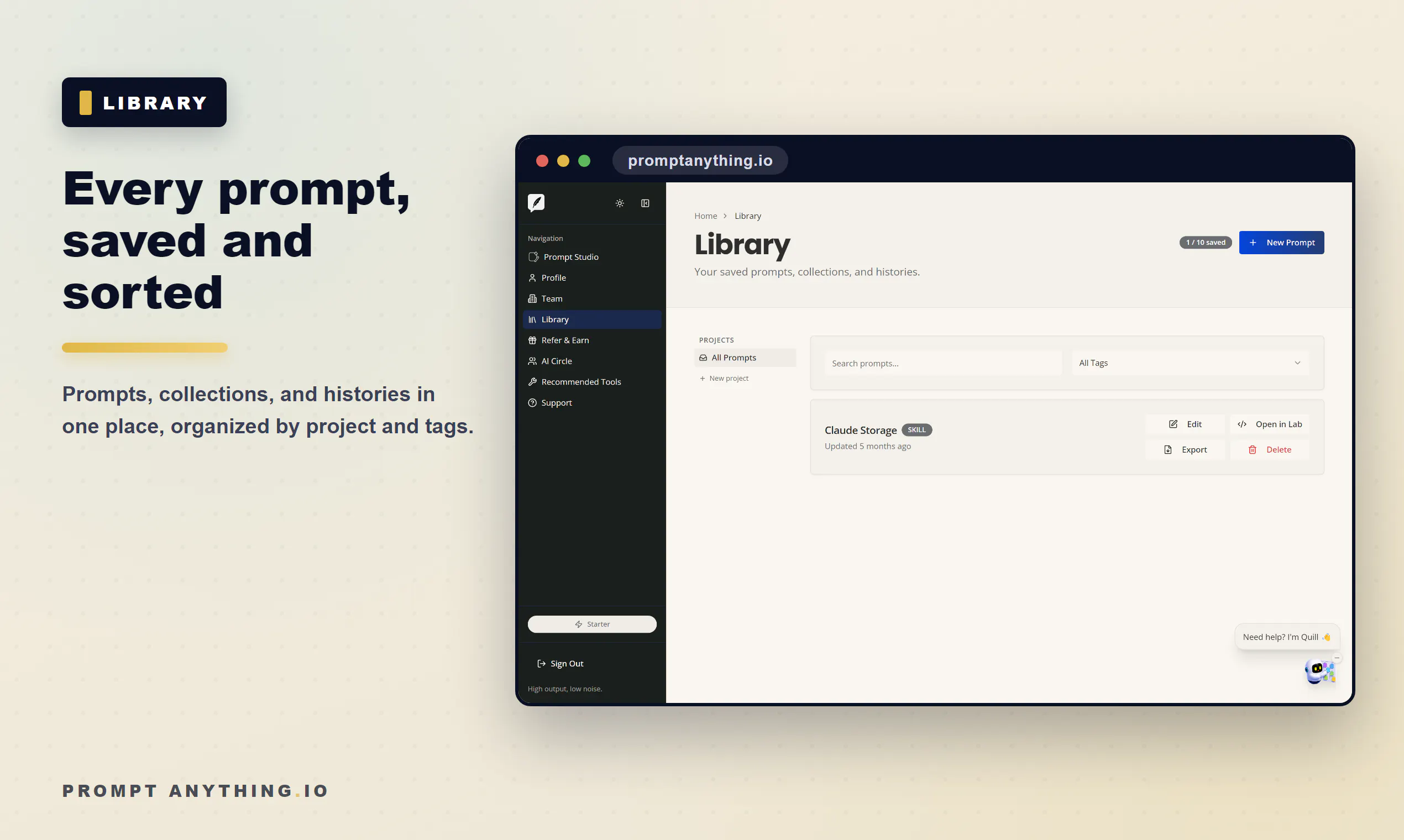
Task: Click the promptanything.io address bar
Action: [700, 161]
